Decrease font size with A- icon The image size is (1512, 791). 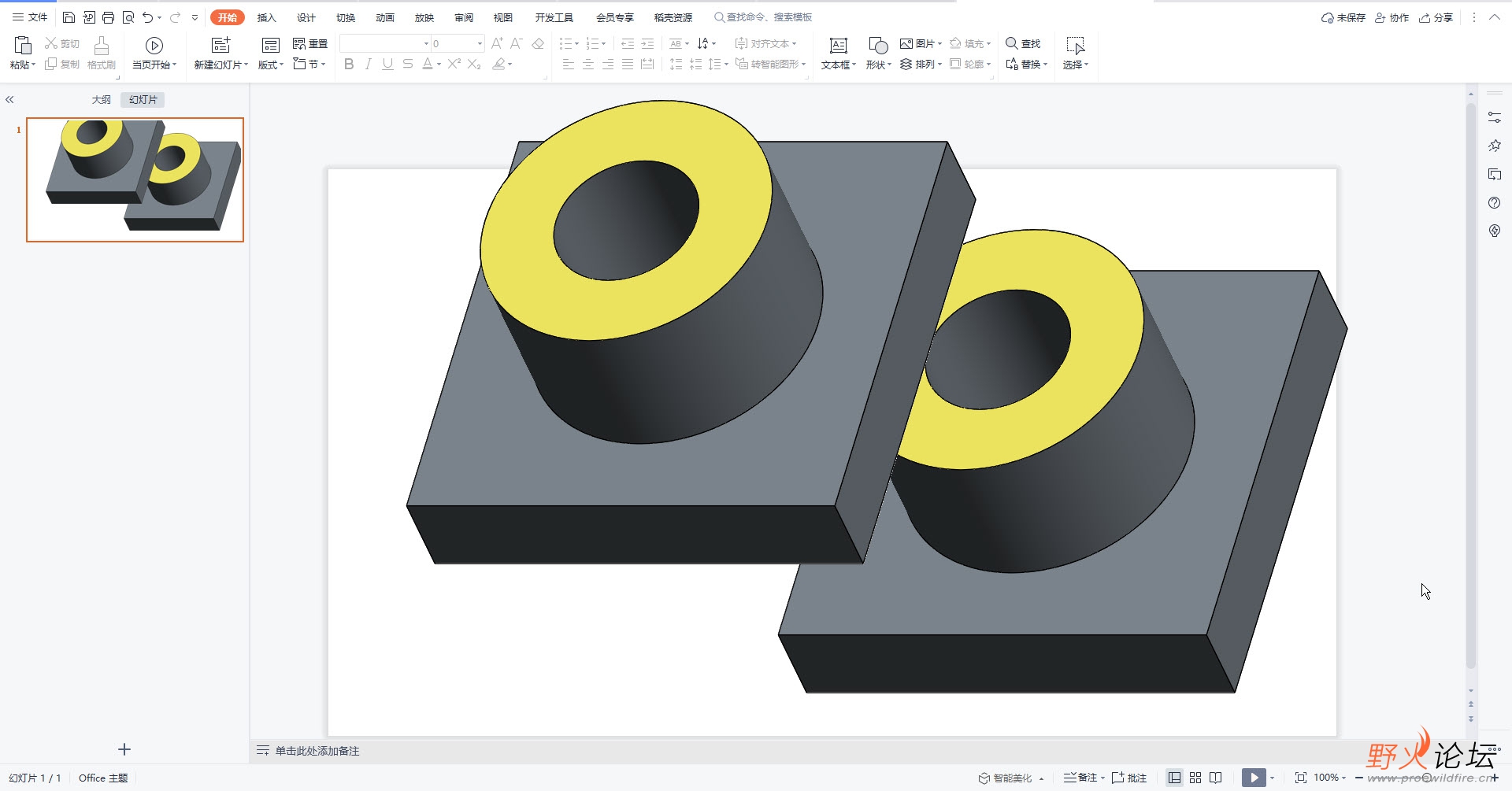(517, 43)
